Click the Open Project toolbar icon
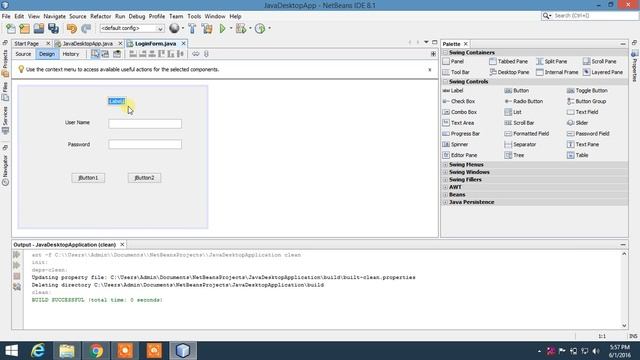 (39, 29)
